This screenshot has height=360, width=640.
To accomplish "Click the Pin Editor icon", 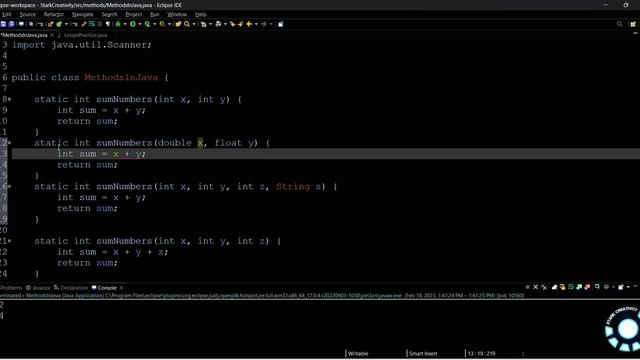I will pyautogui.click(x=280, y=24).
